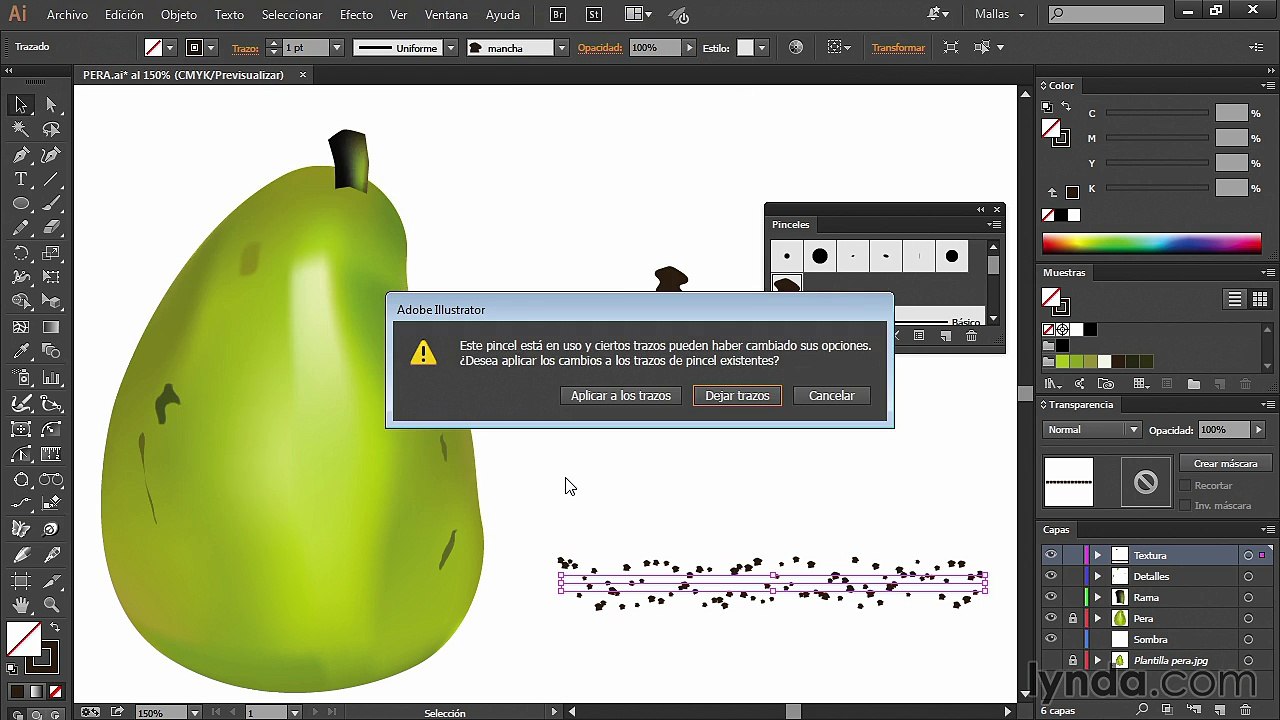The height and width of the screenshot is (720, 1280).
Task: Open the Uniforme stroke profile dropdown
Action: (x=451, y=48)
